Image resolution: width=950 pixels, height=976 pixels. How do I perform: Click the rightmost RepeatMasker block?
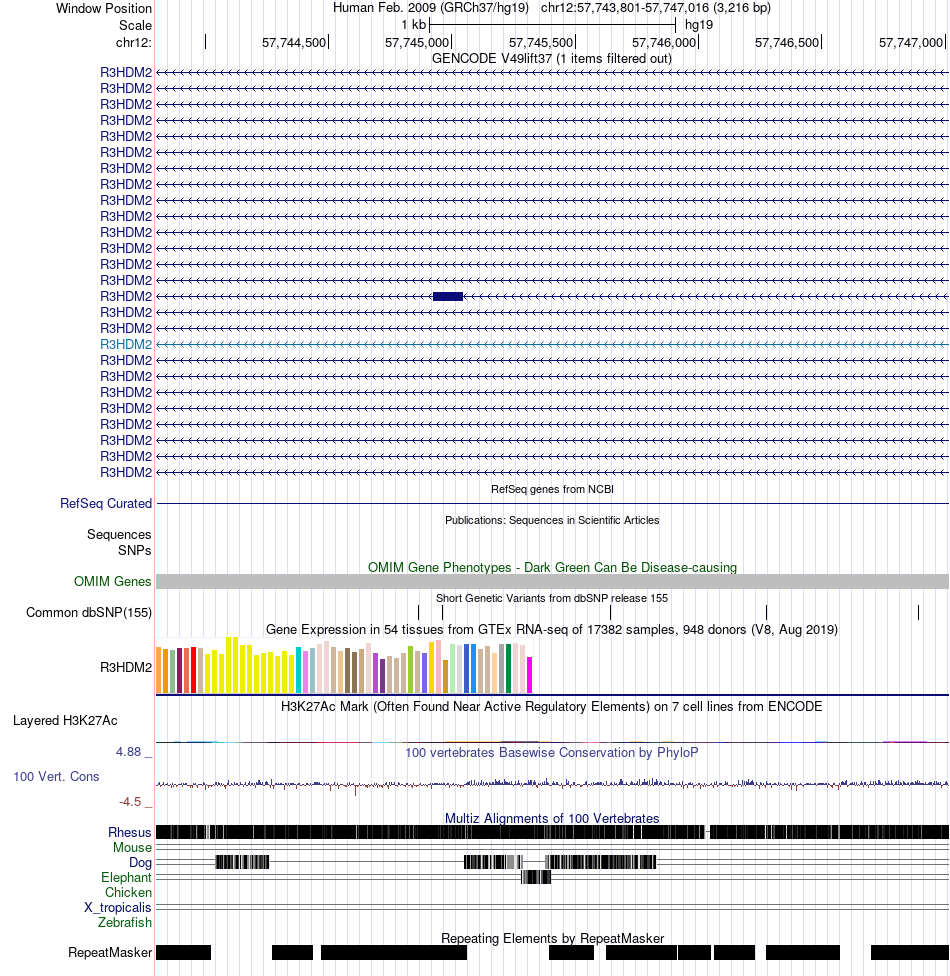[x=910, y=952]
